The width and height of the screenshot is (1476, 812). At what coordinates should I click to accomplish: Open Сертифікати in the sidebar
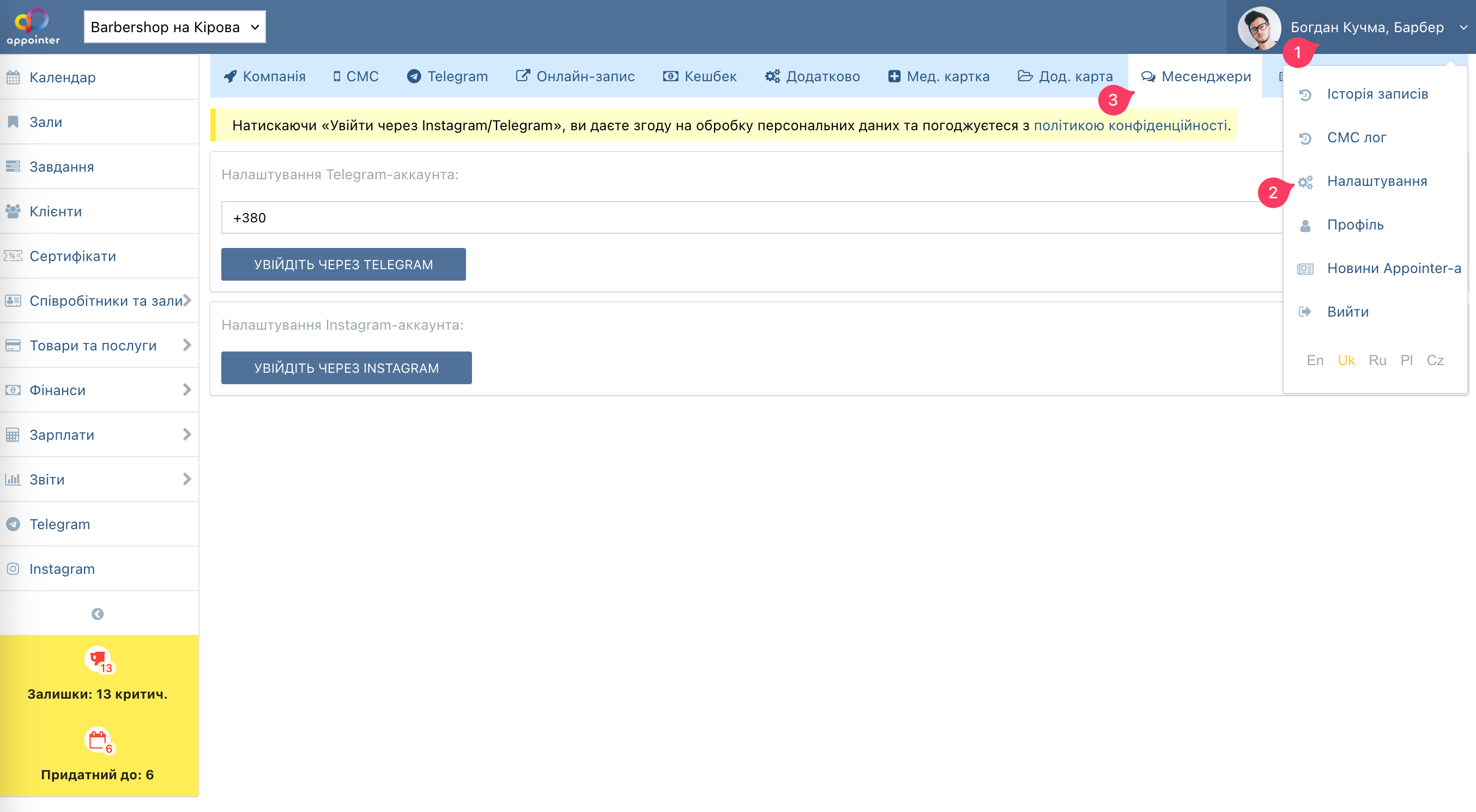[73, 256]
